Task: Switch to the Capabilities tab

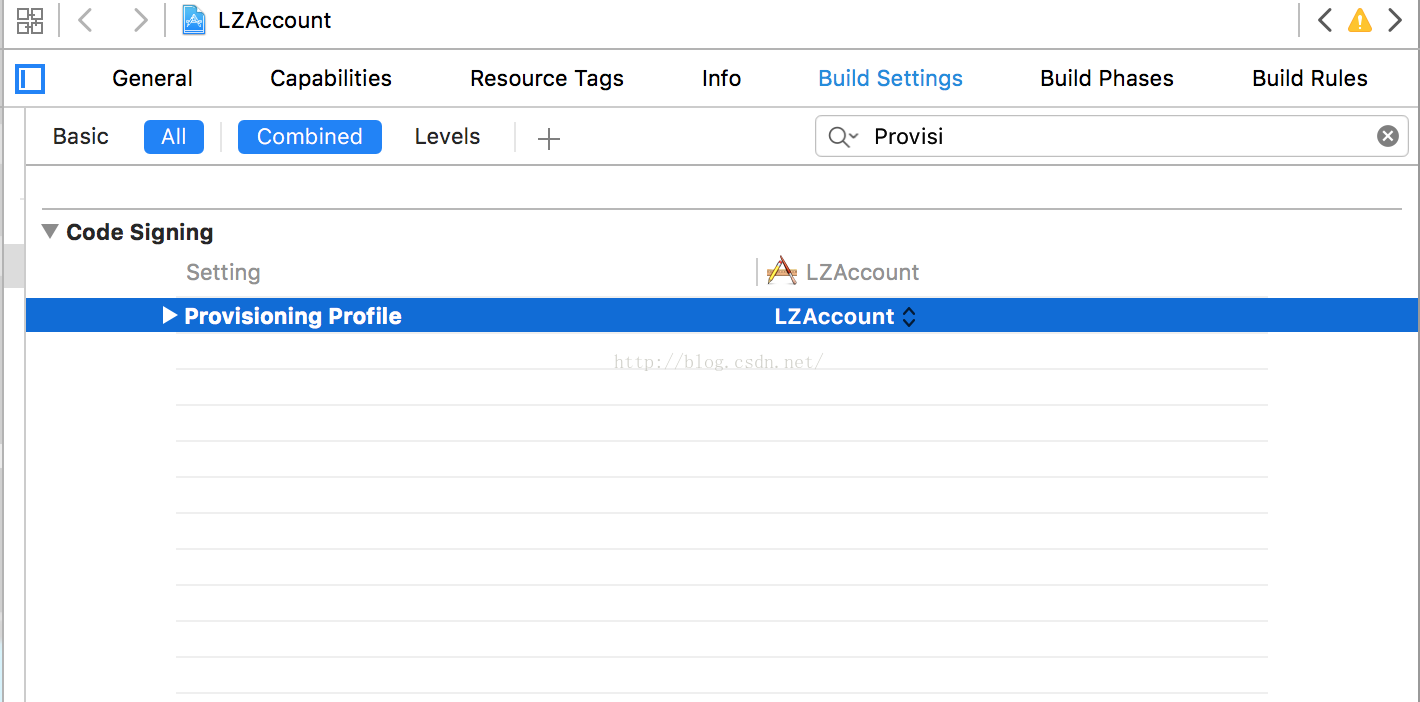Action: (331, 78)
